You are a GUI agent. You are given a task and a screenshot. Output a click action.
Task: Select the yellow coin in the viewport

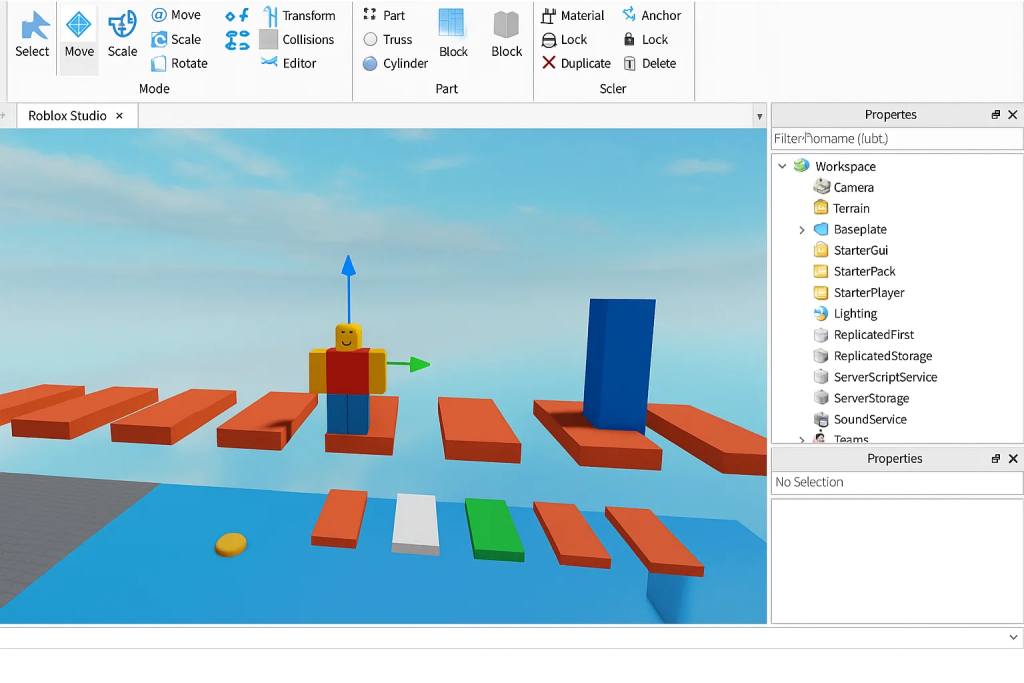(231, 545)
